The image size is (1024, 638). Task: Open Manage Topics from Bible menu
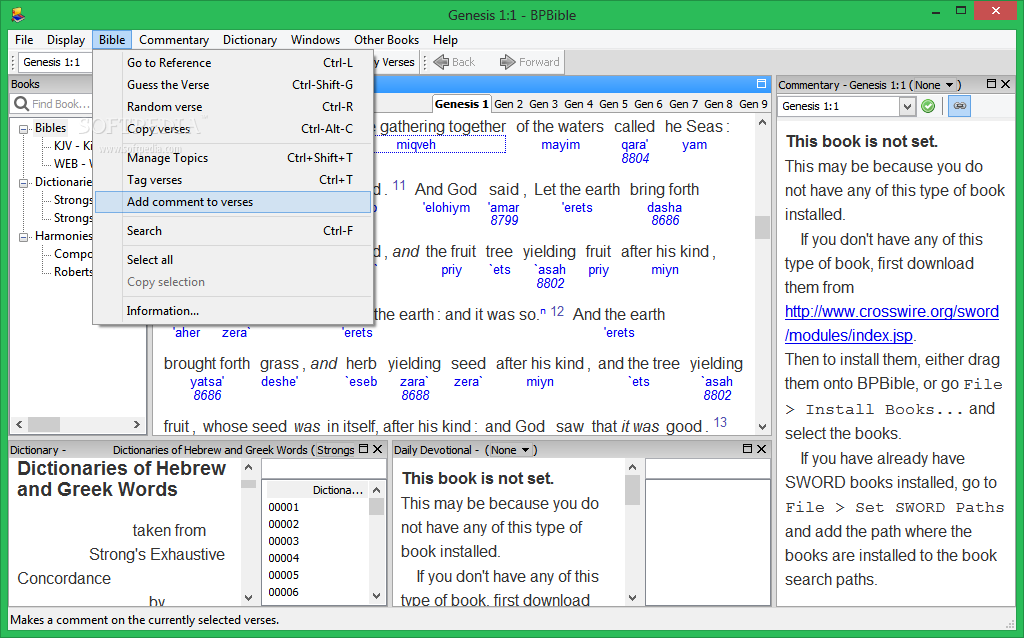click(233, 157)
